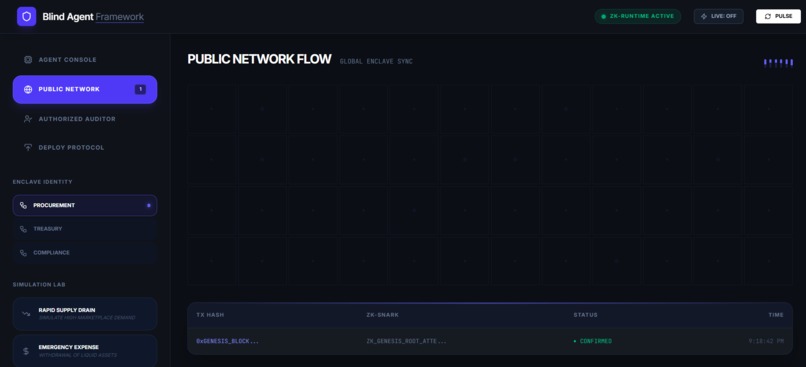Click the Procurement key icon
Image resolution: width=806 pixels, height=367 pixels.
coord(23,205)
